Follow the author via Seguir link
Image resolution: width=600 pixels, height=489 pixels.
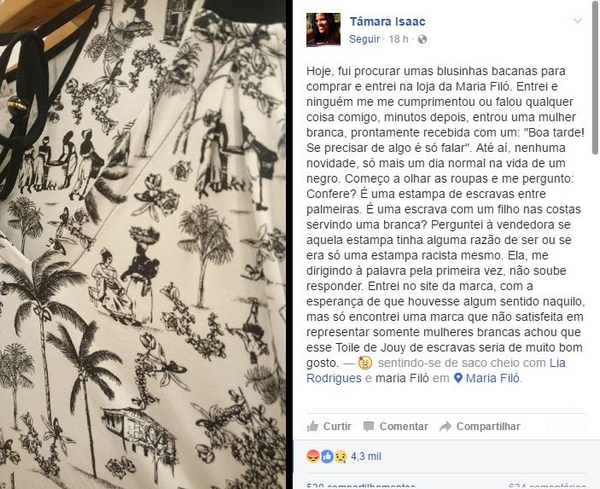364,39
